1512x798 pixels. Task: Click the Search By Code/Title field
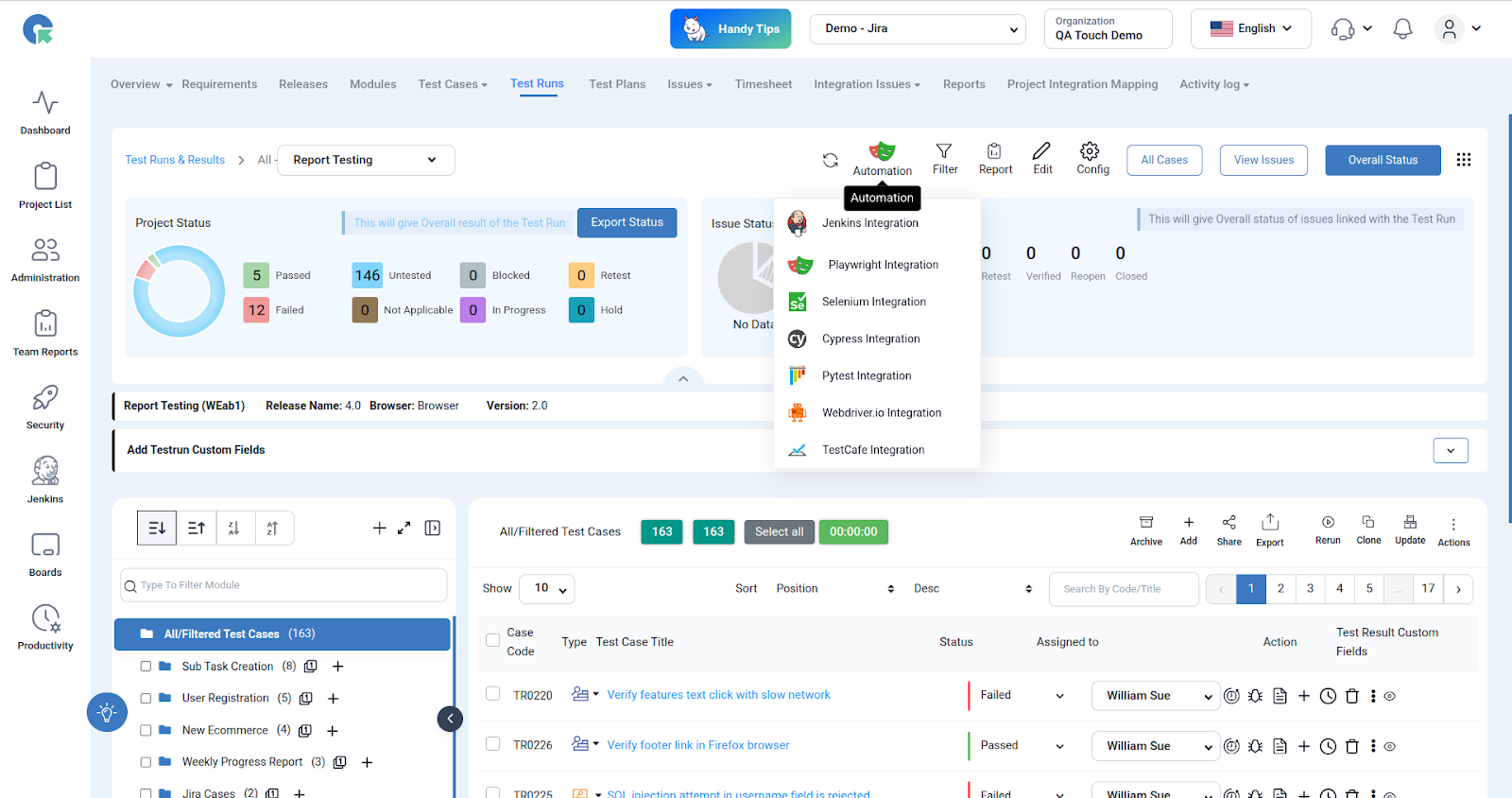[1124, 589]
